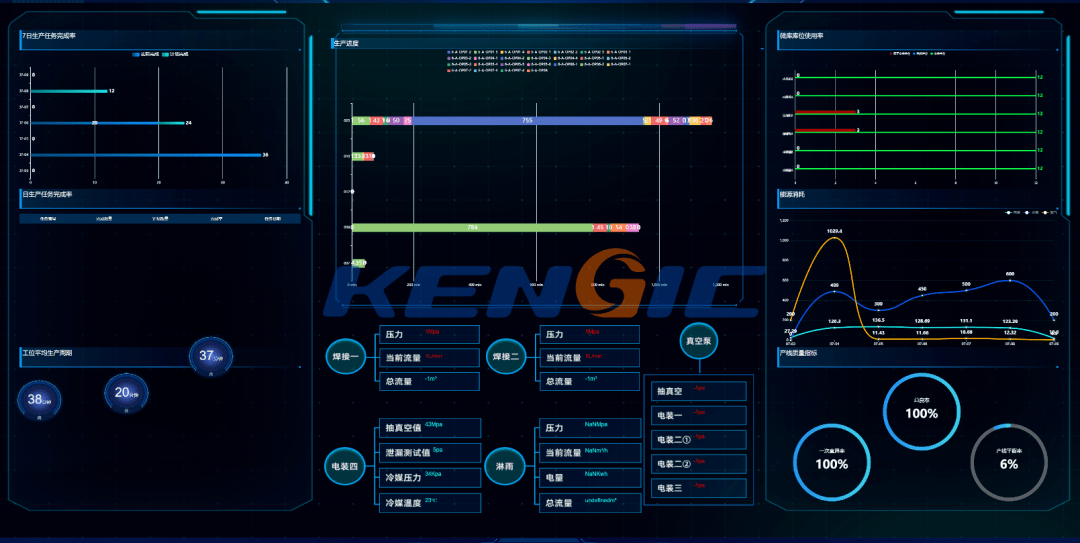The width and height of the screenshot is (1080, 543).
Task: Click the bar labeled 36 in 7-day chart
Action: (x=146, y=155)
